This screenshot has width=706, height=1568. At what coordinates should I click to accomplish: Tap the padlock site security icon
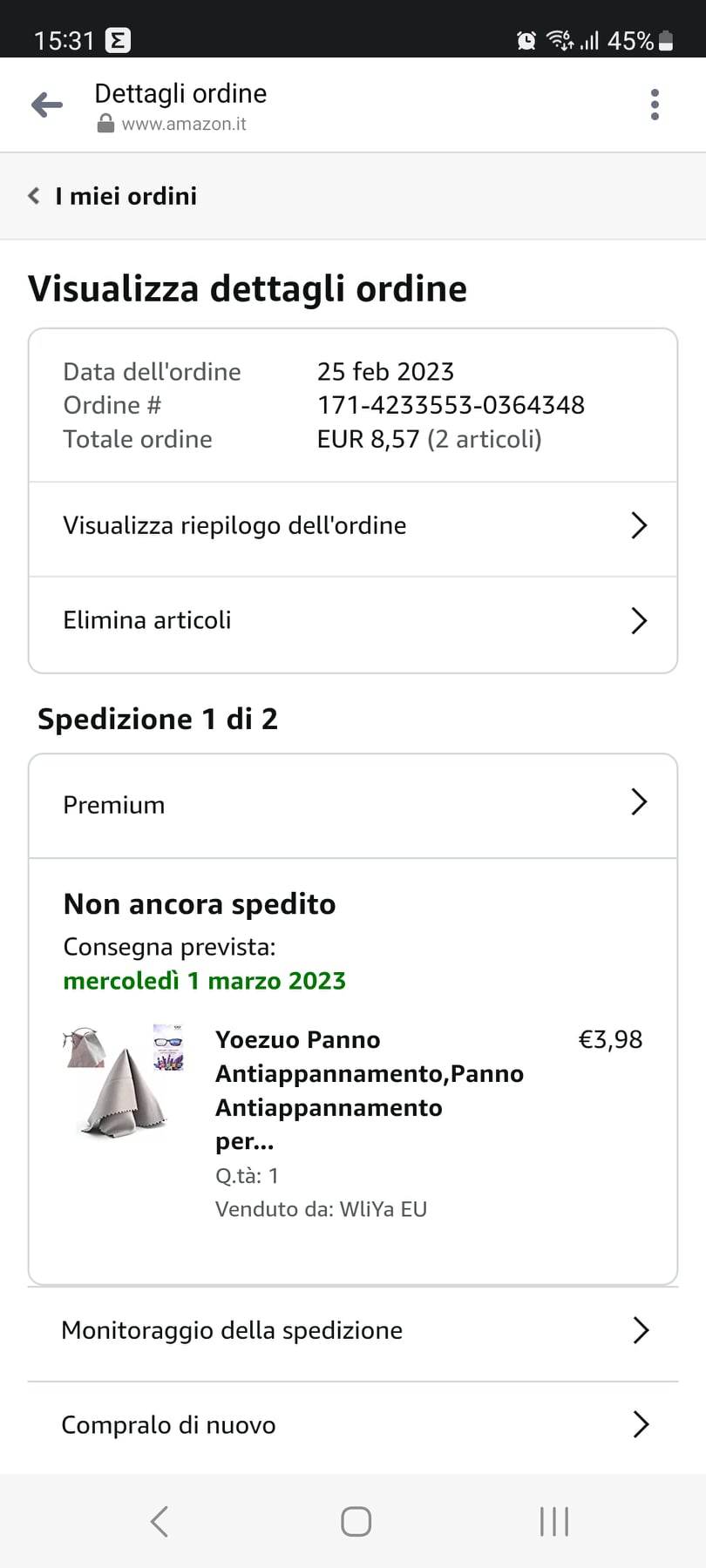pyautogui.click(x=105, y=124)
